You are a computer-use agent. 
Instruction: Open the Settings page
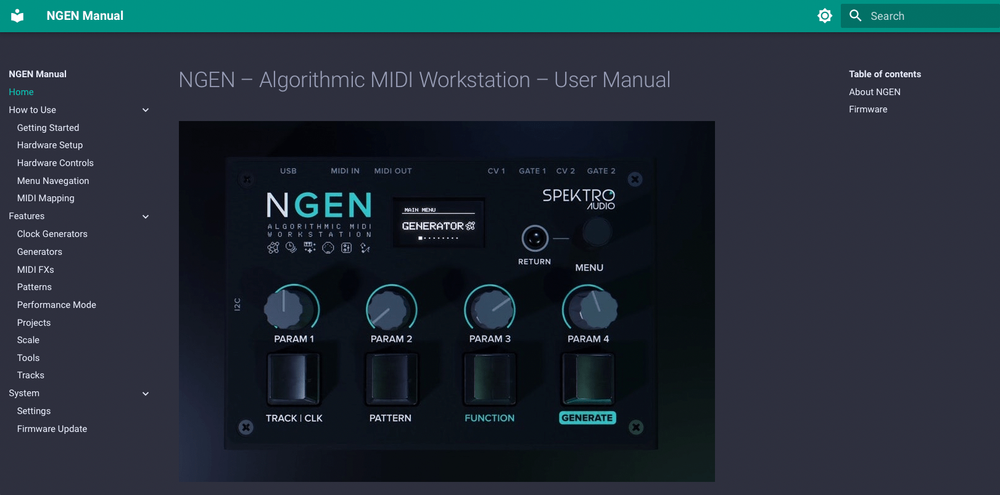click(x=34, y=411)
